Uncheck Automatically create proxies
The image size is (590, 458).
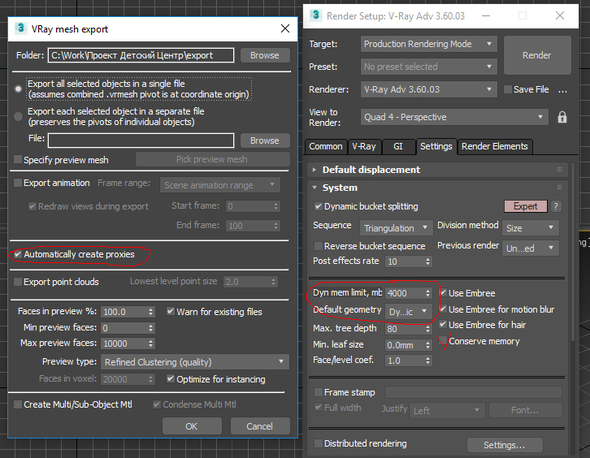[x=18, y=254]
